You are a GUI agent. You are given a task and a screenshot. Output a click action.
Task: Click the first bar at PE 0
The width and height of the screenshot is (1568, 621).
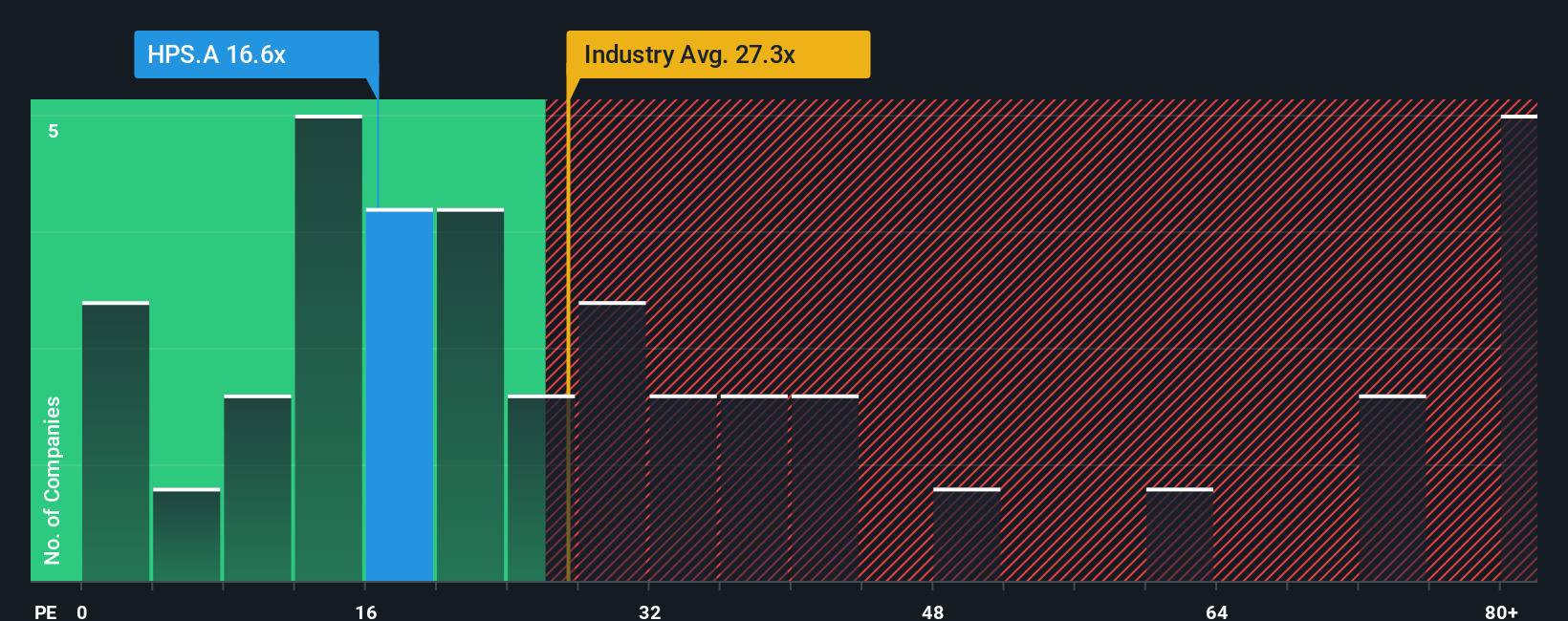point(116,441)
